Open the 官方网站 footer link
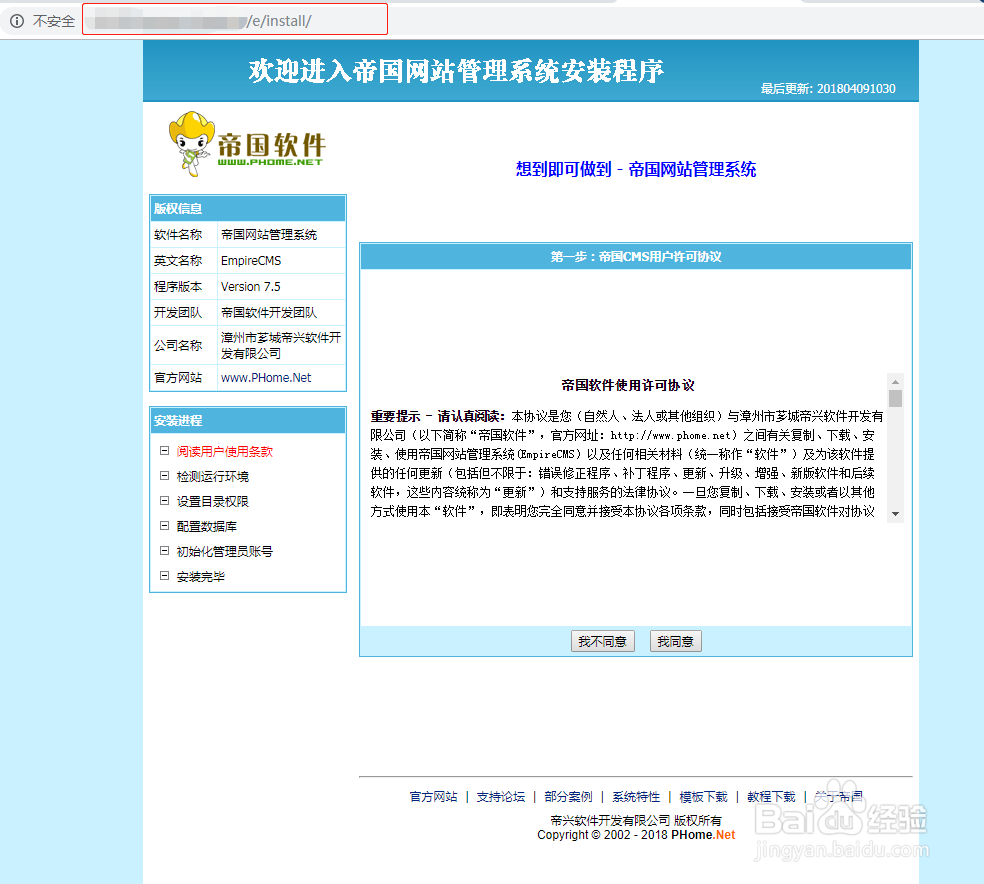984x884 pixels. 433,797
